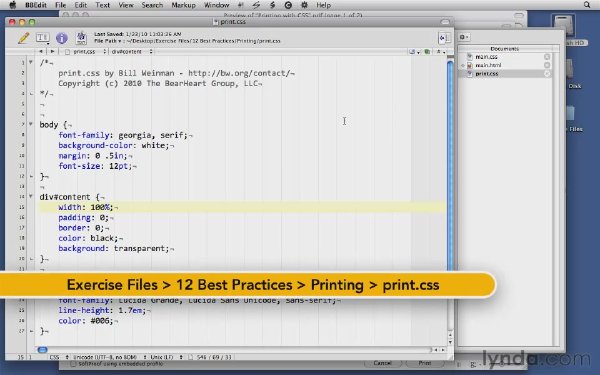The width and height of the screenshot is (600, 375).
Task: Go to next document arrow
Action: click(x=52, y=51)
